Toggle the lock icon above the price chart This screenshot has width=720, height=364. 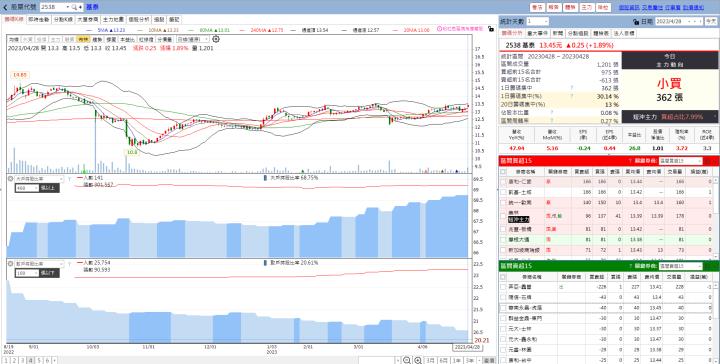click(x=491, y=29)
